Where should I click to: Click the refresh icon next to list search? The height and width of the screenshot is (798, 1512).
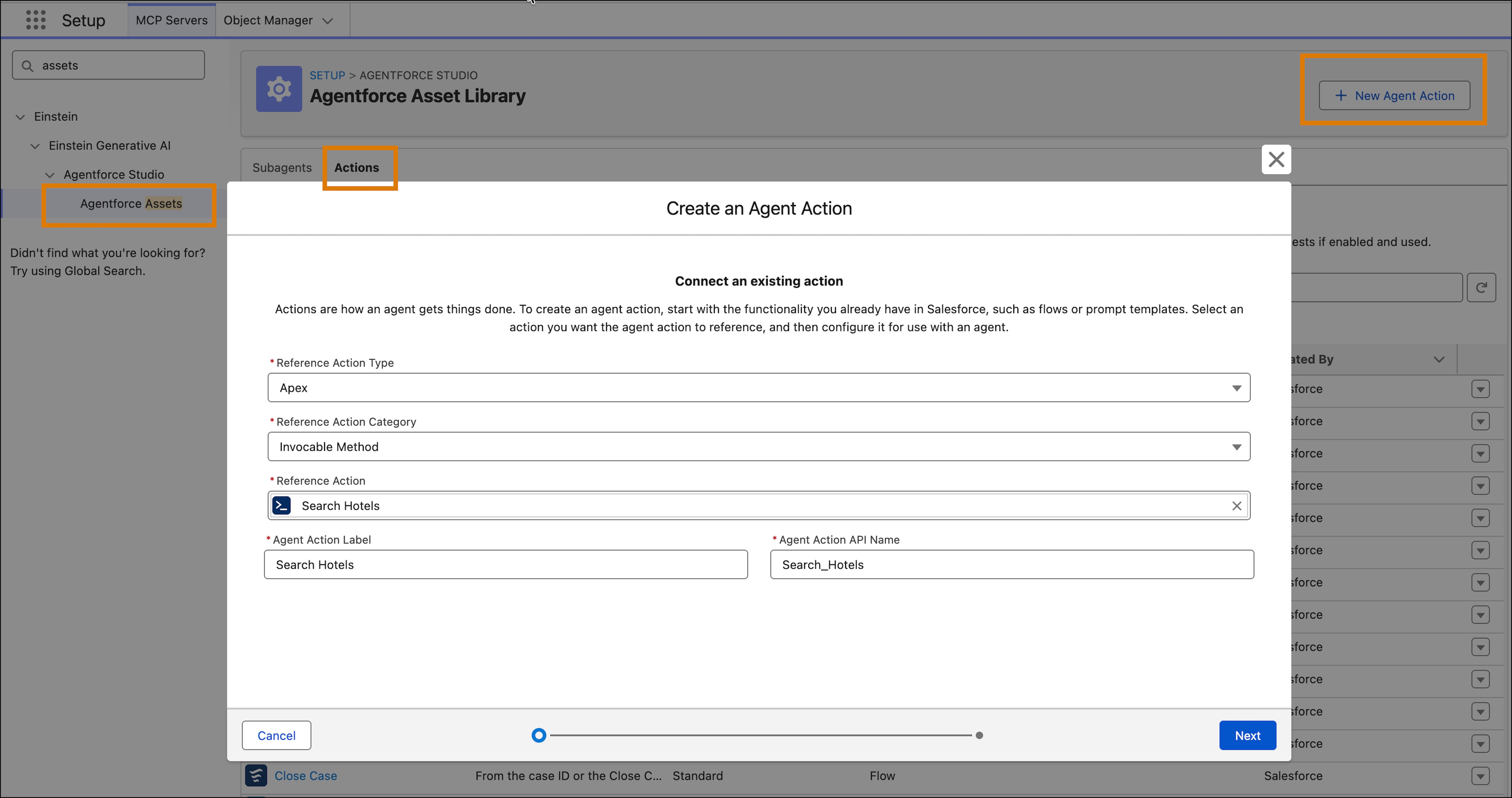[1481, 287]
